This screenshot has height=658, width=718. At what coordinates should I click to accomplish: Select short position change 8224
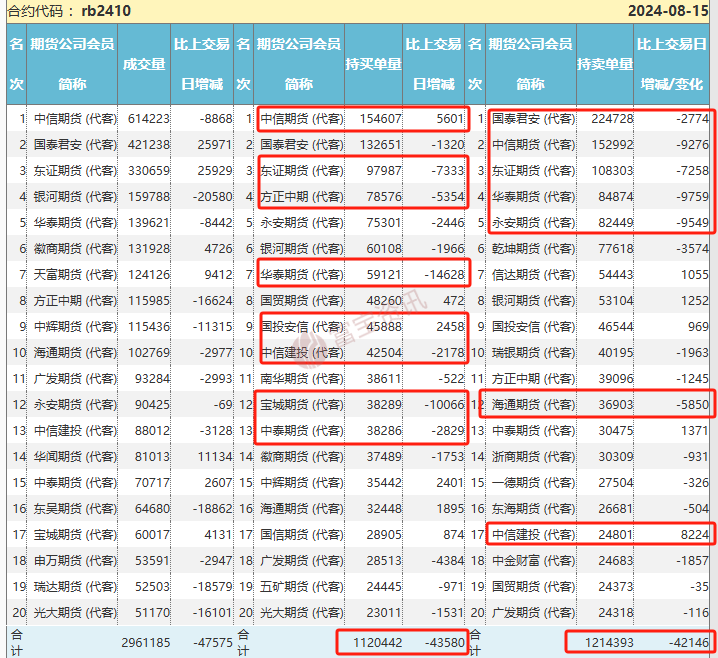click(695, 534)
